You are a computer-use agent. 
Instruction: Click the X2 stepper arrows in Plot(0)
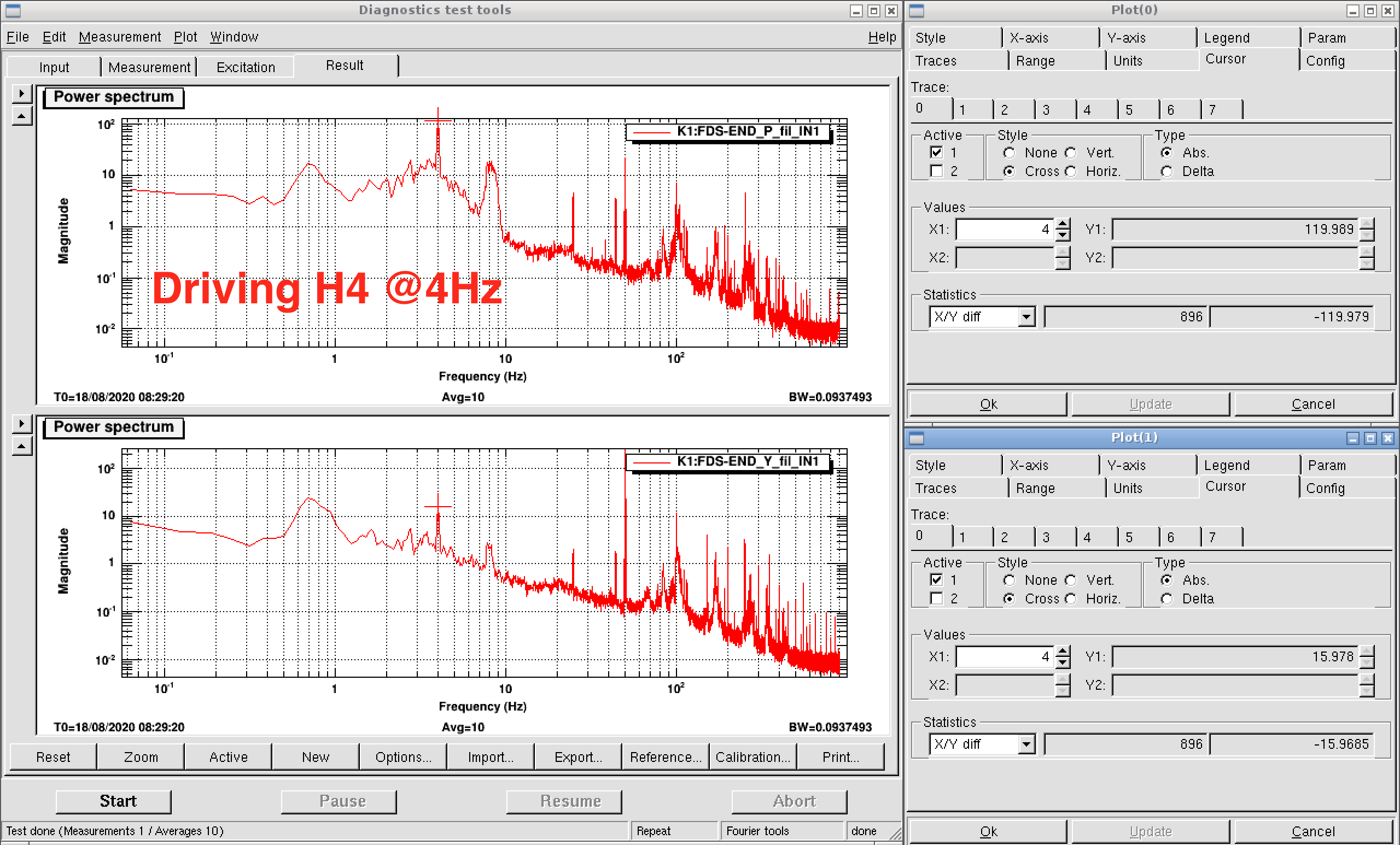pyautogui.click(x=1063, y=258)
